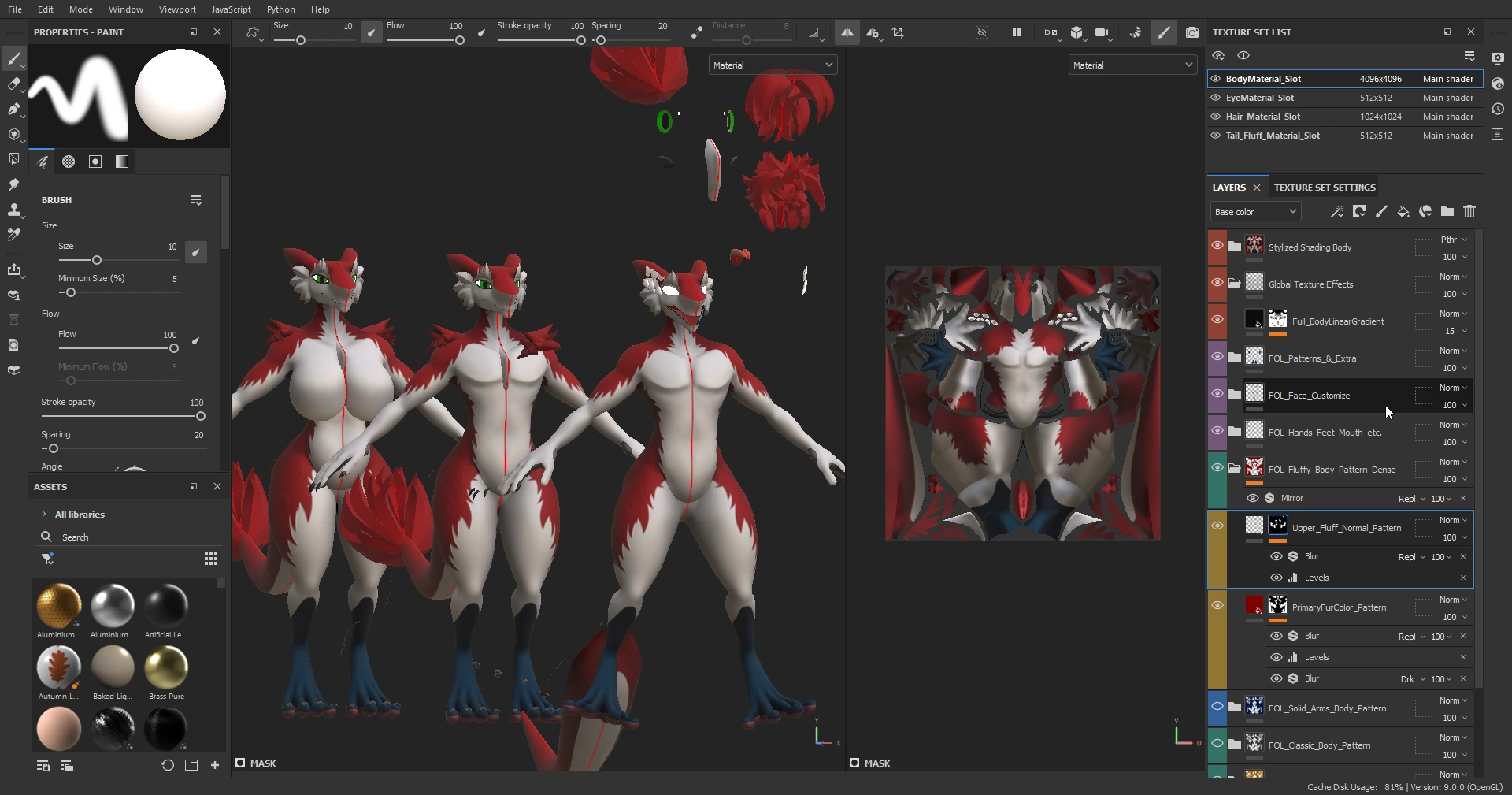
Task: Select the Clone tool
Action: coord(13,210)
